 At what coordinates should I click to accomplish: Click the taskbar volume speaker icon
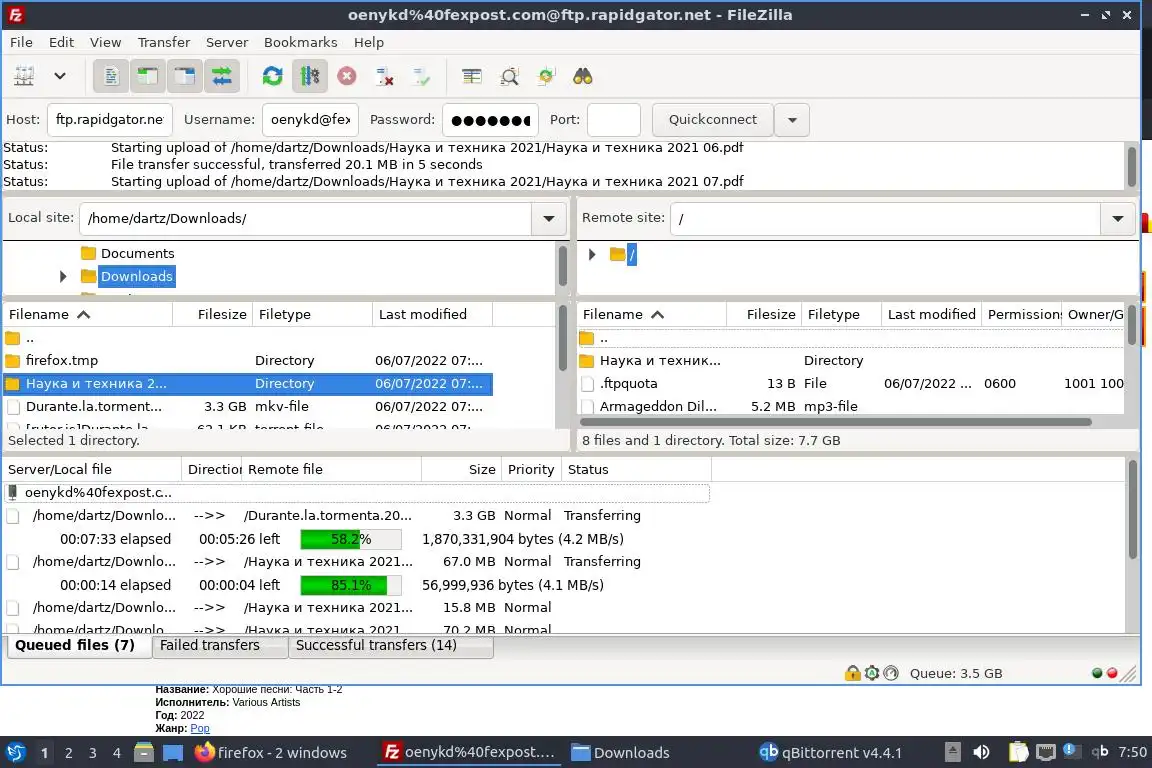coord(981,752)
